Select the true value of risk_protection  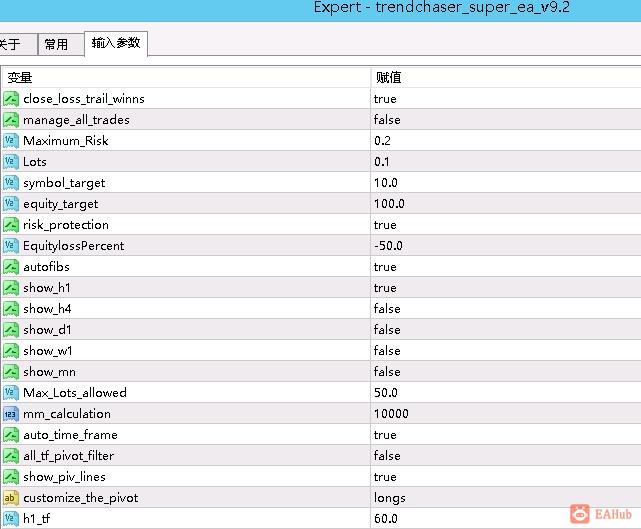(x=385, y=225)
